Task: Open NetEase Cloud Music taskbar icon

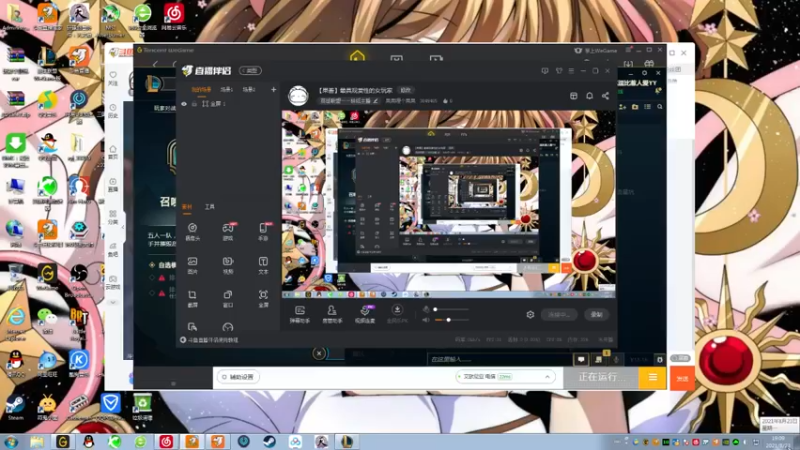Action: (166, 442)
